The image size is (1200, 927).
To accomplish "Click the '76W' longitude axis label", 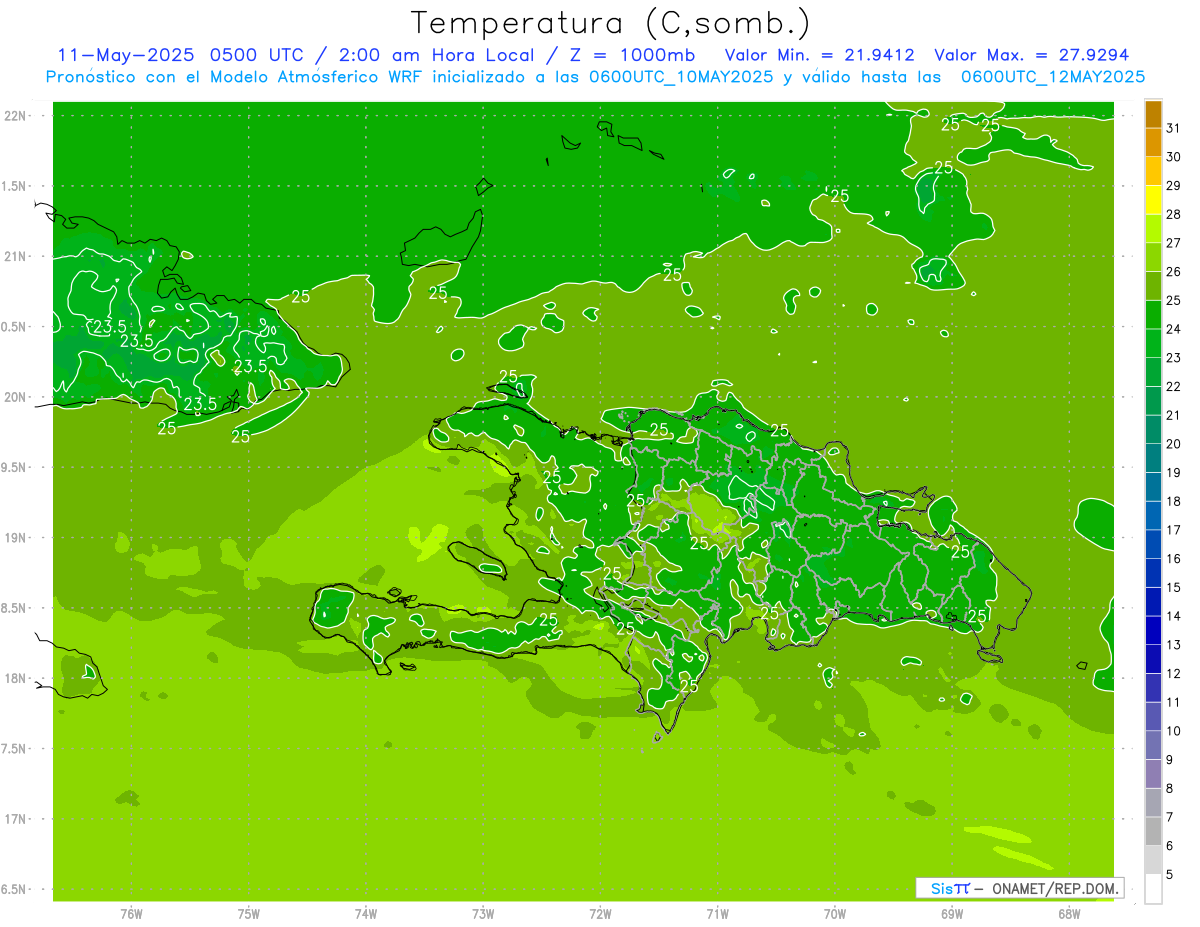I will click(131, 914).
